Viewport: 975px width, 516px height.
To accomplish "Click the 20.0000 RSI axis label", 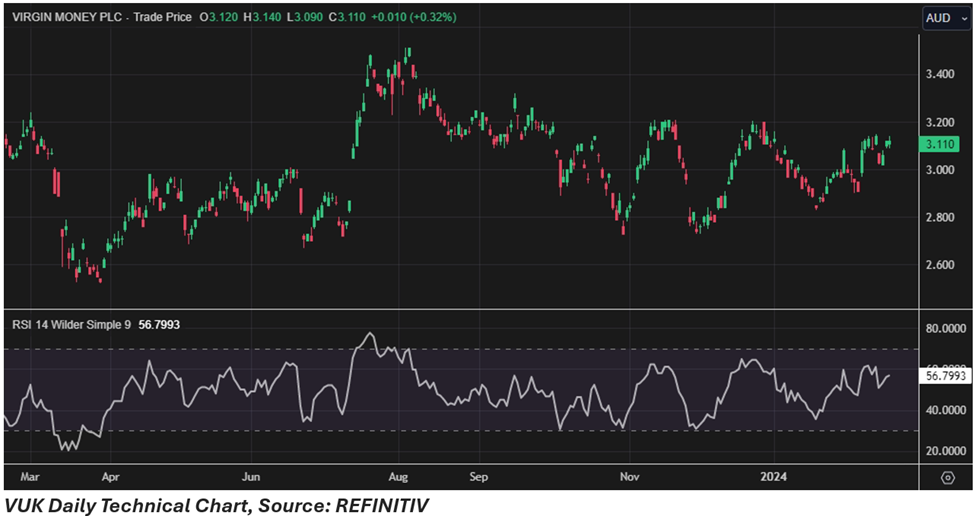I will point(946,451).
